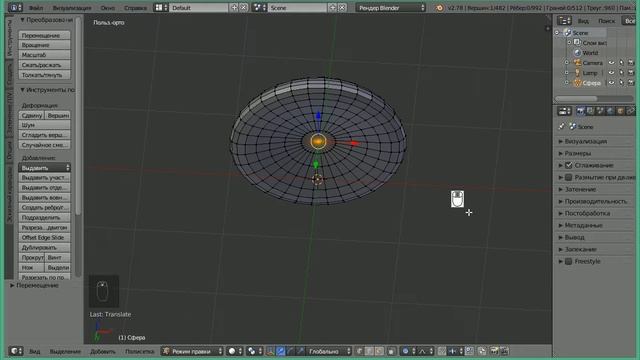Enable the Freestyle checkbox
Screen dimensions: 640x360
(x=569, y=261)
